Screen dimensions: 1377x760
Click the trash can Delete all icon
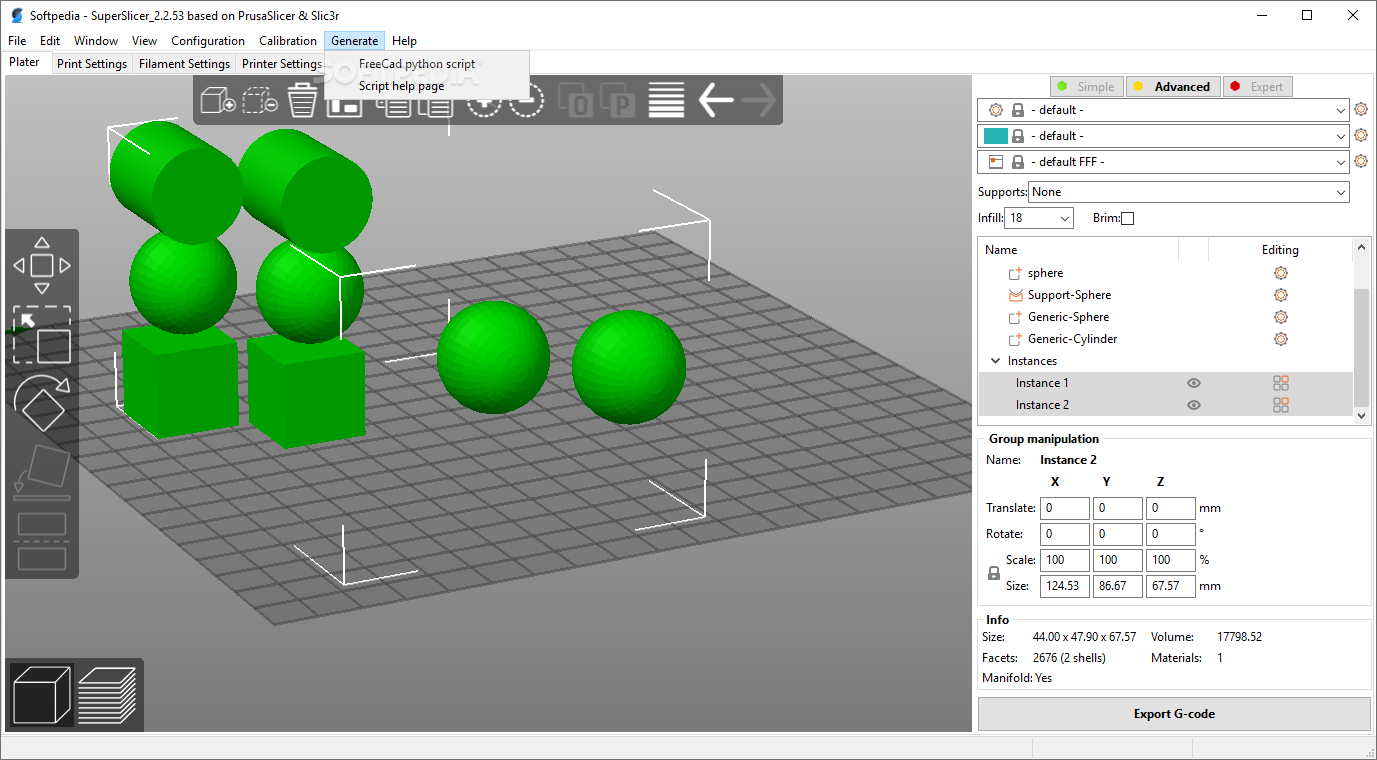(302, 100)
